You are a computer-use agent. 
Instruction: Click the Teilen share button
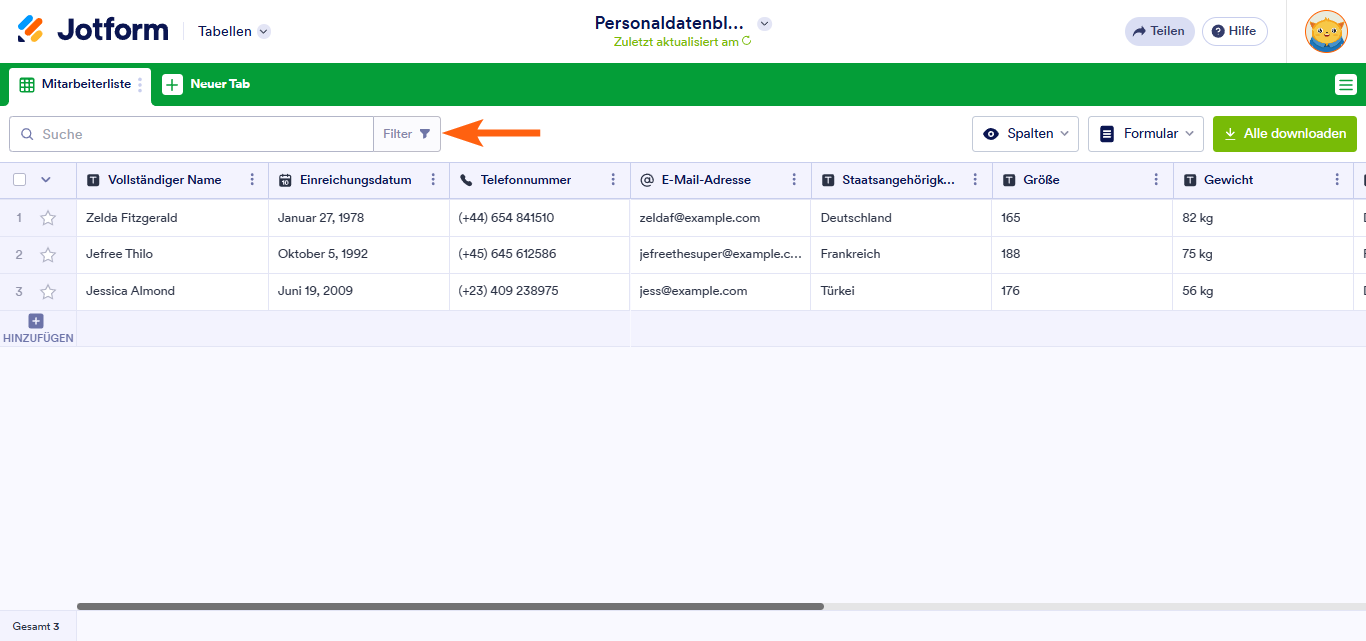pyautogui.click(x=1159, y=31)
